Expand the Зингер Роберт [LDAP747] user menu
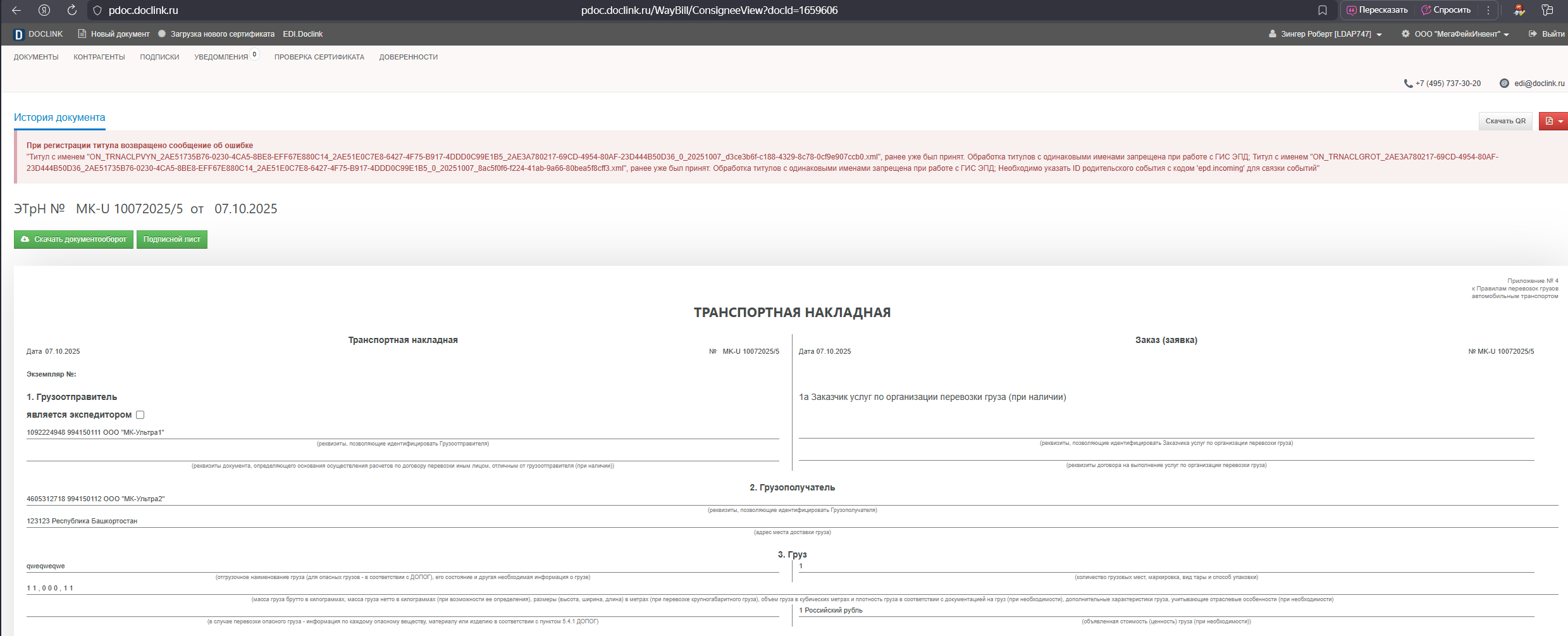The width and height of the screenshot is (1568, 636). click(x=1331, y=34)
